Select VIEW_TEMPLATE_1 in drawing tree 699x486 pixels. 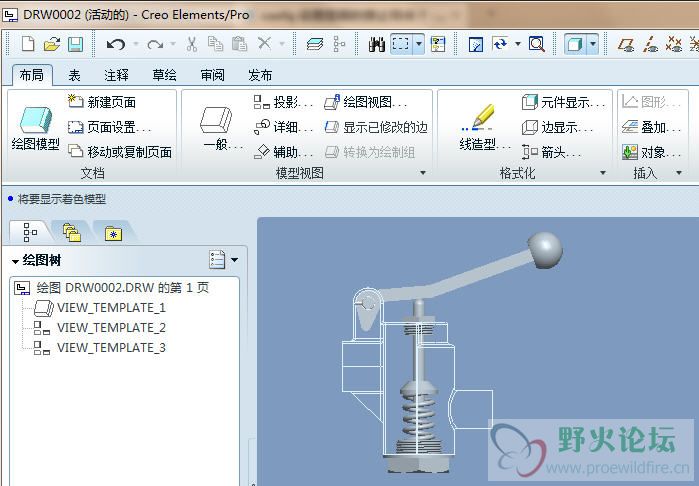(99, 308)
